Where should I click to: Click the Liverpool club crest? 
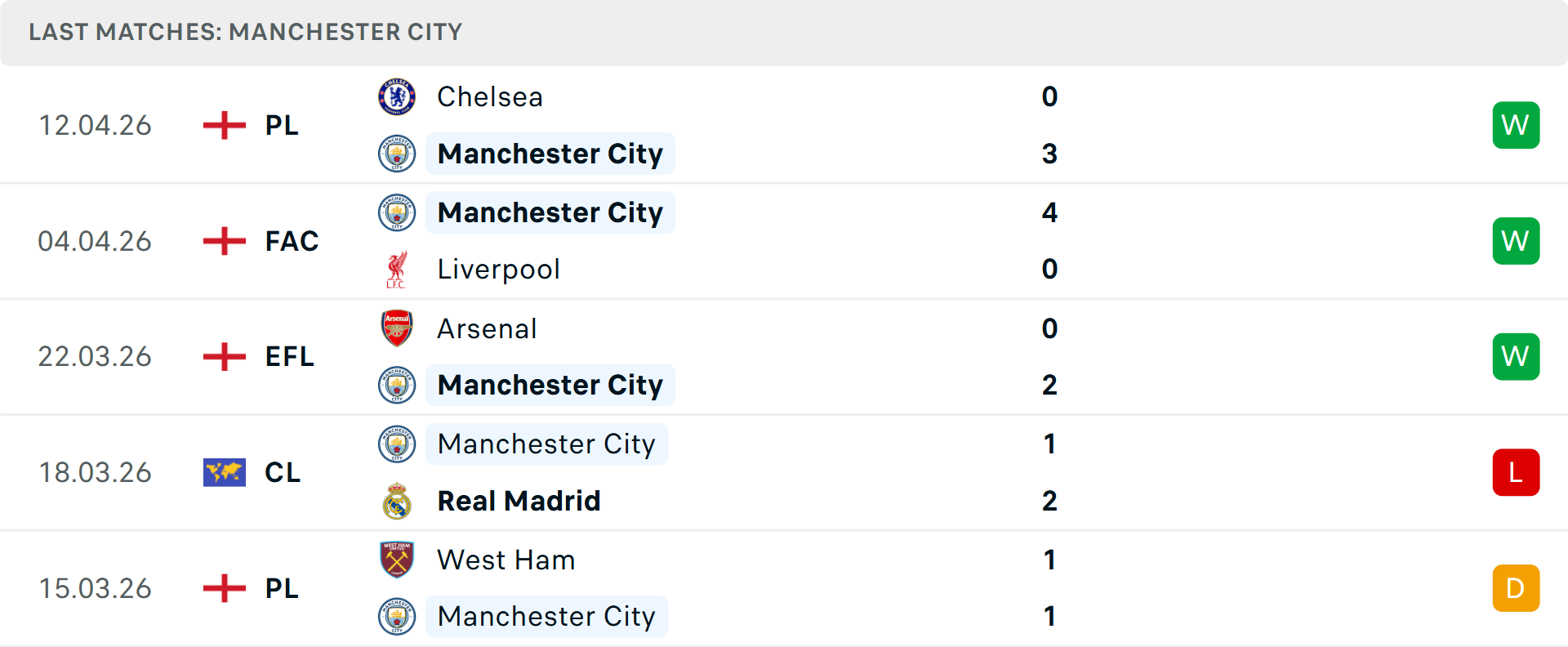[x=397, y=269]
